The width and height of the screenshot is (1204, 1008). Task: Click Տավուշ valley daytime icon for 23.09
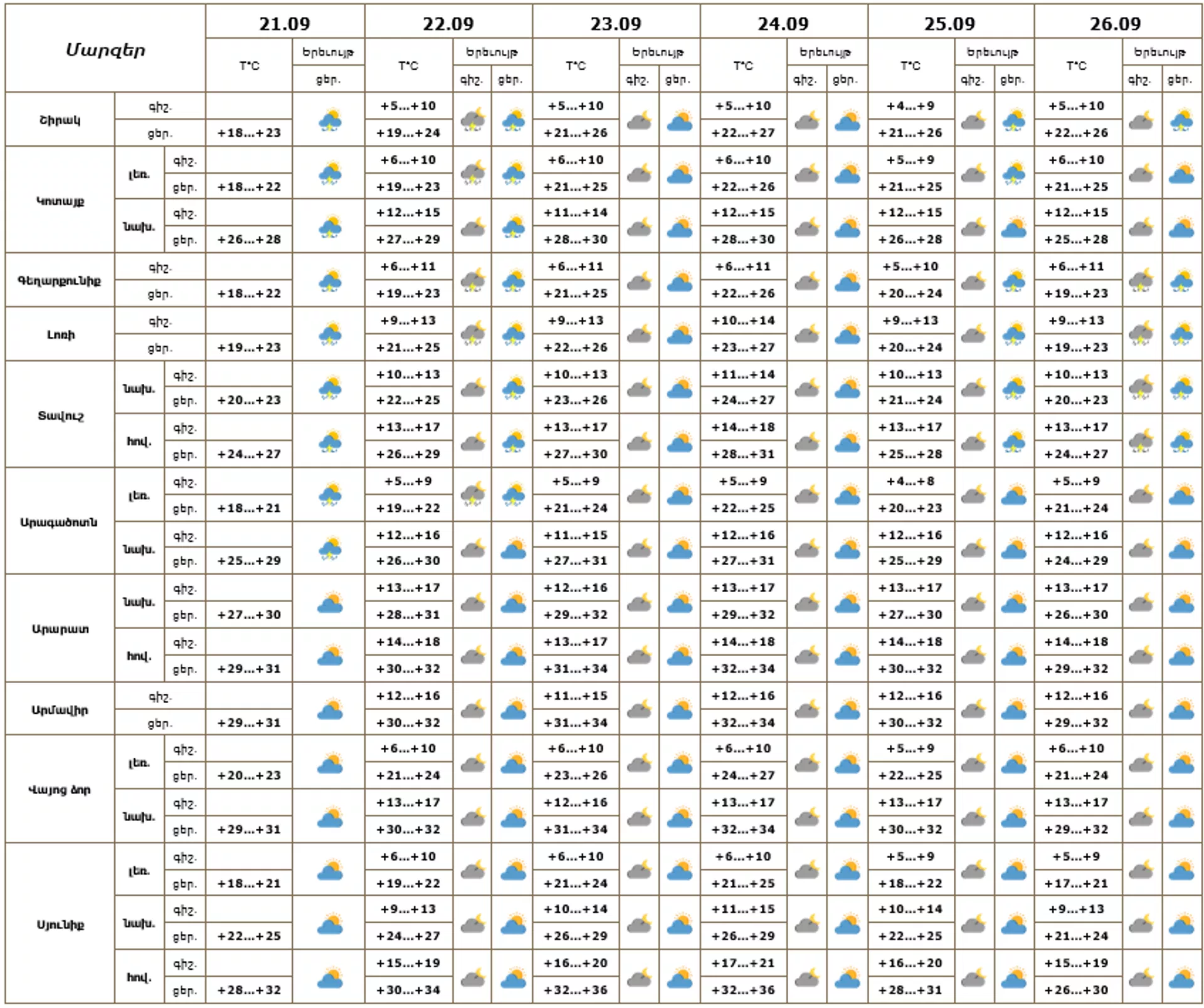(x=680, y=441)
